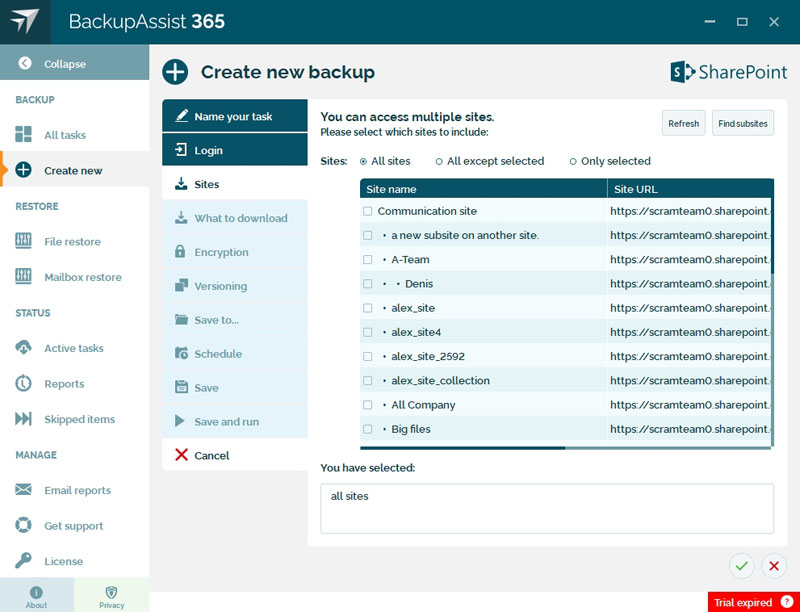Tick the All Company checkbox
The image size is (800, 612).
coord(367,405)
